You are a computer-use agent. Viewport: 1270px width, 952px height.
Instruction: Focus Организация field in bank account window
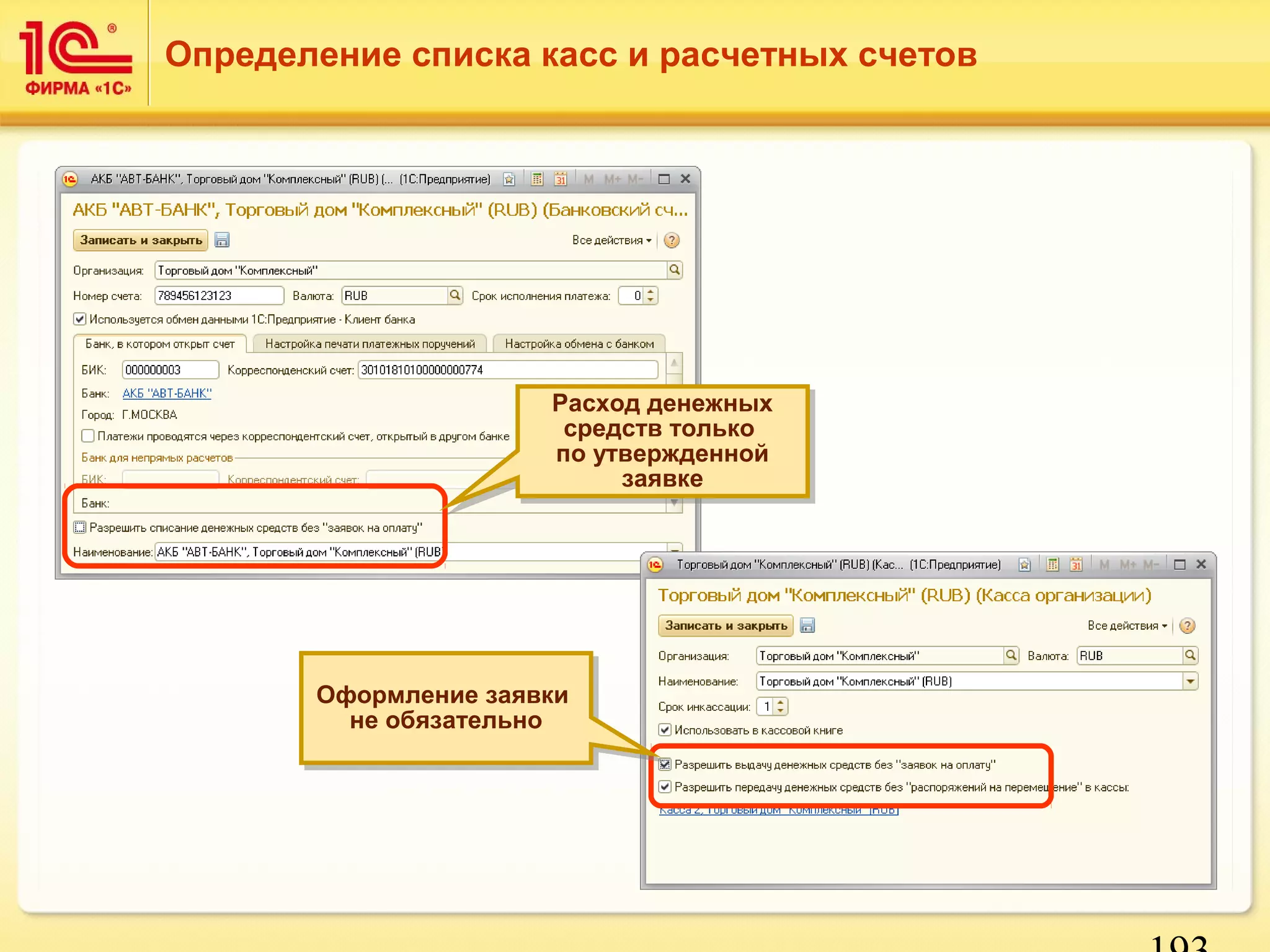click(x=412, y=270)
